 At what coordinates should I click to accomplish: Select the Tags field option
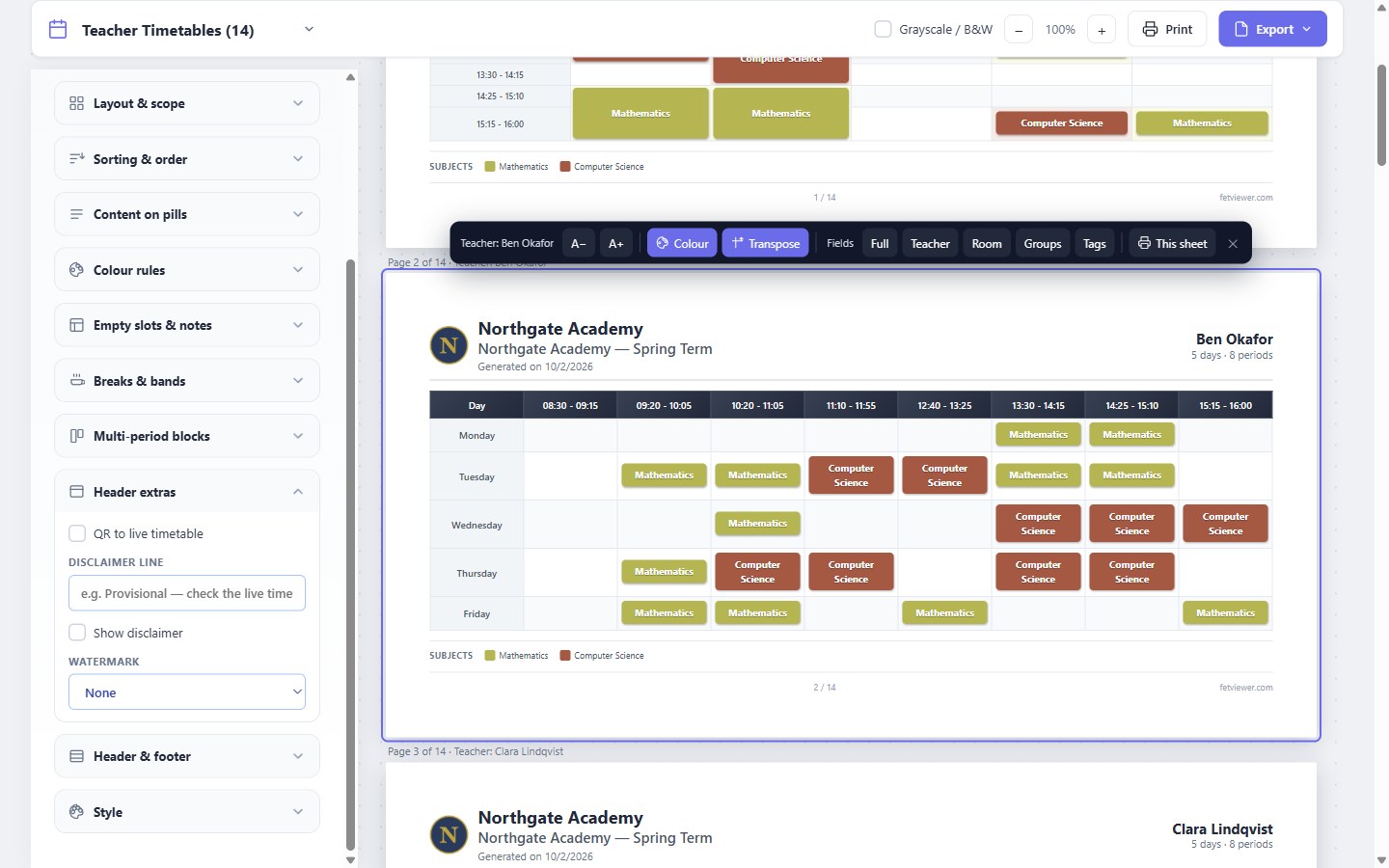coord(1095,243)
